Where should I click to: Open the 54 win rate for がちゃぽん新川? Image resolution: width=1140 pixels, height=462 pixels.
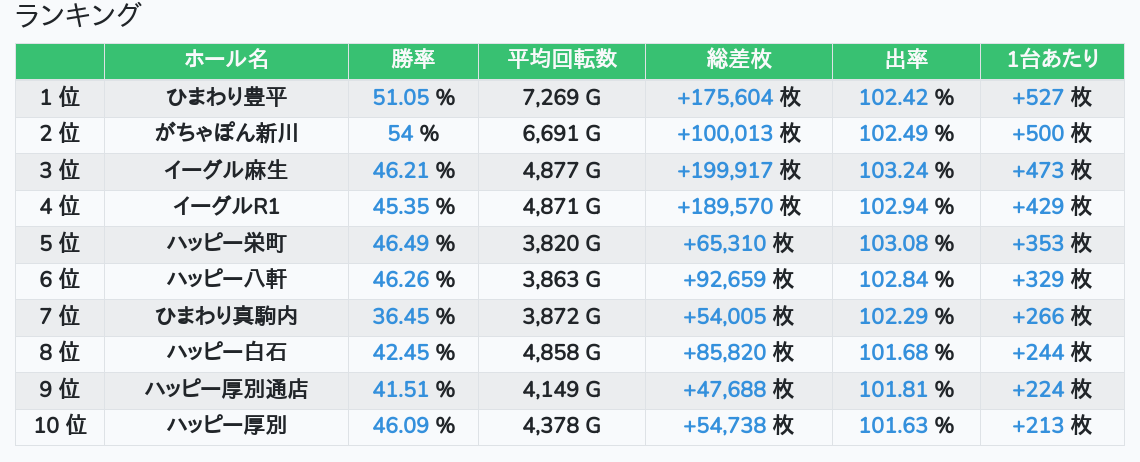(x=400, y=134)
